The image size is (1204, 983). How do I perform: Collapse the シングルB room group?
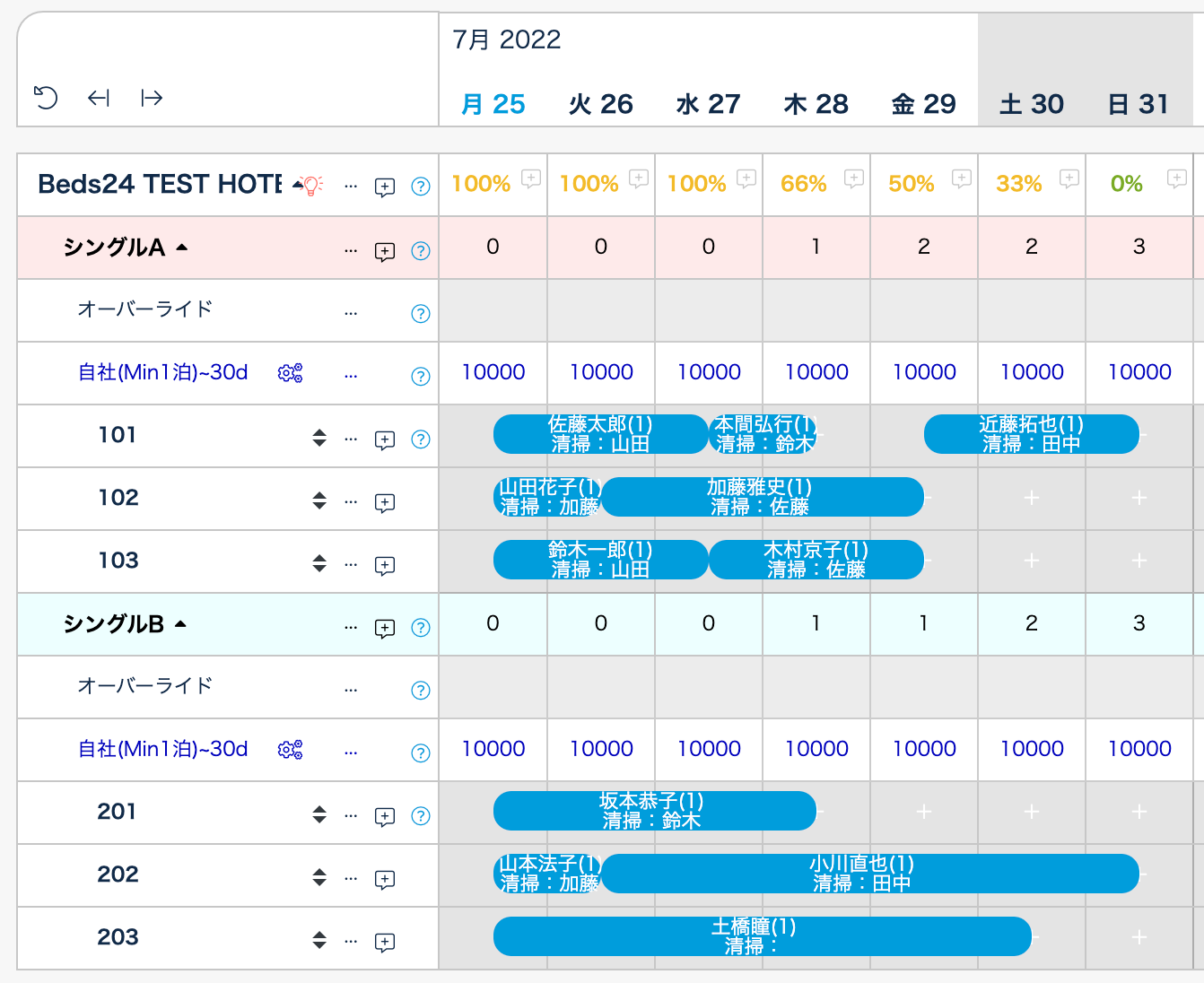click(181, 624)
